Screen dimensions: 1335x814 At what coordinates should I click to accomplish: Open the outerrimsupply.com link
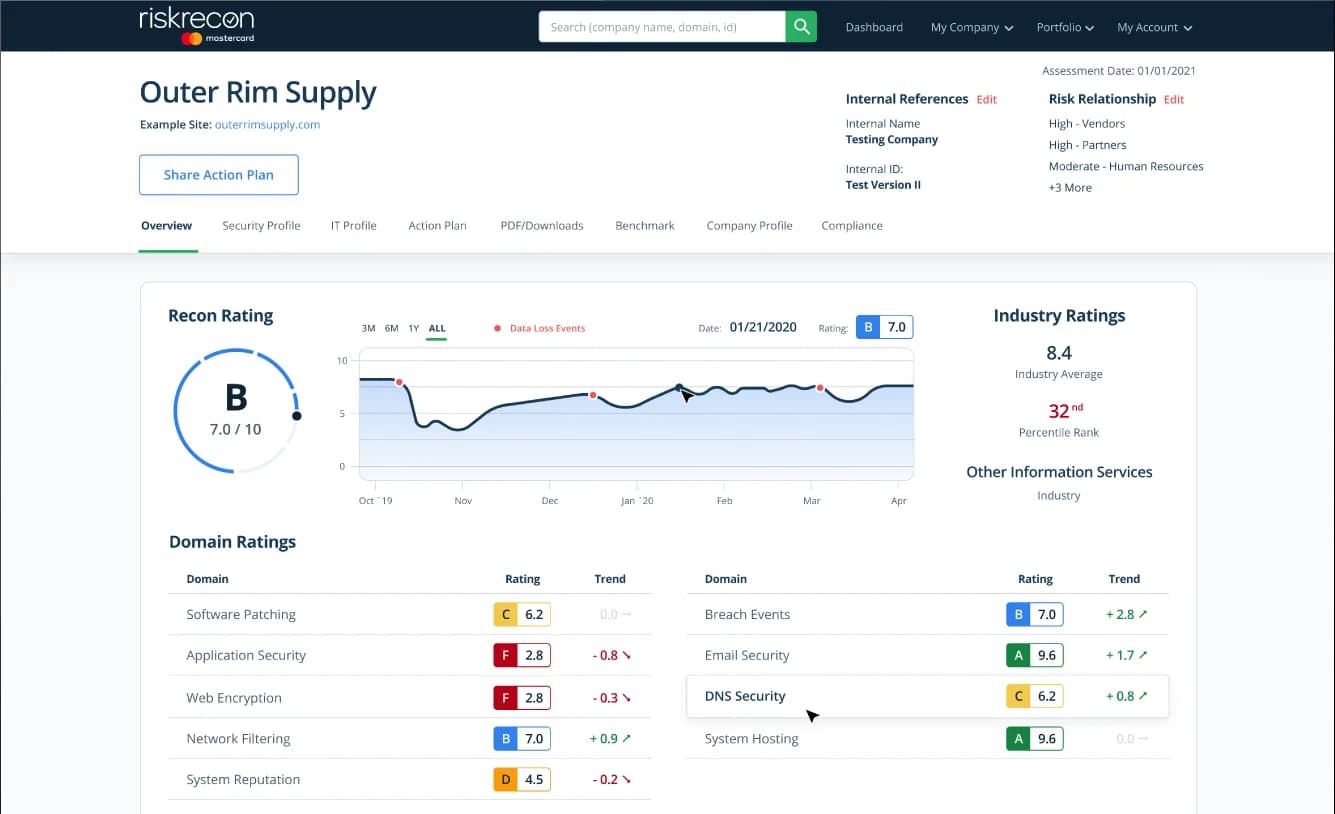point(267,125)
